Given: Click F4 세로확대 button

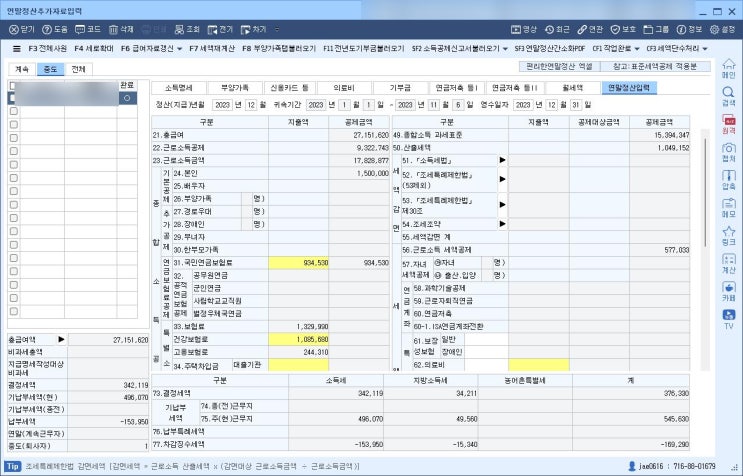Looking at the screenshot, I should [94, 48].
